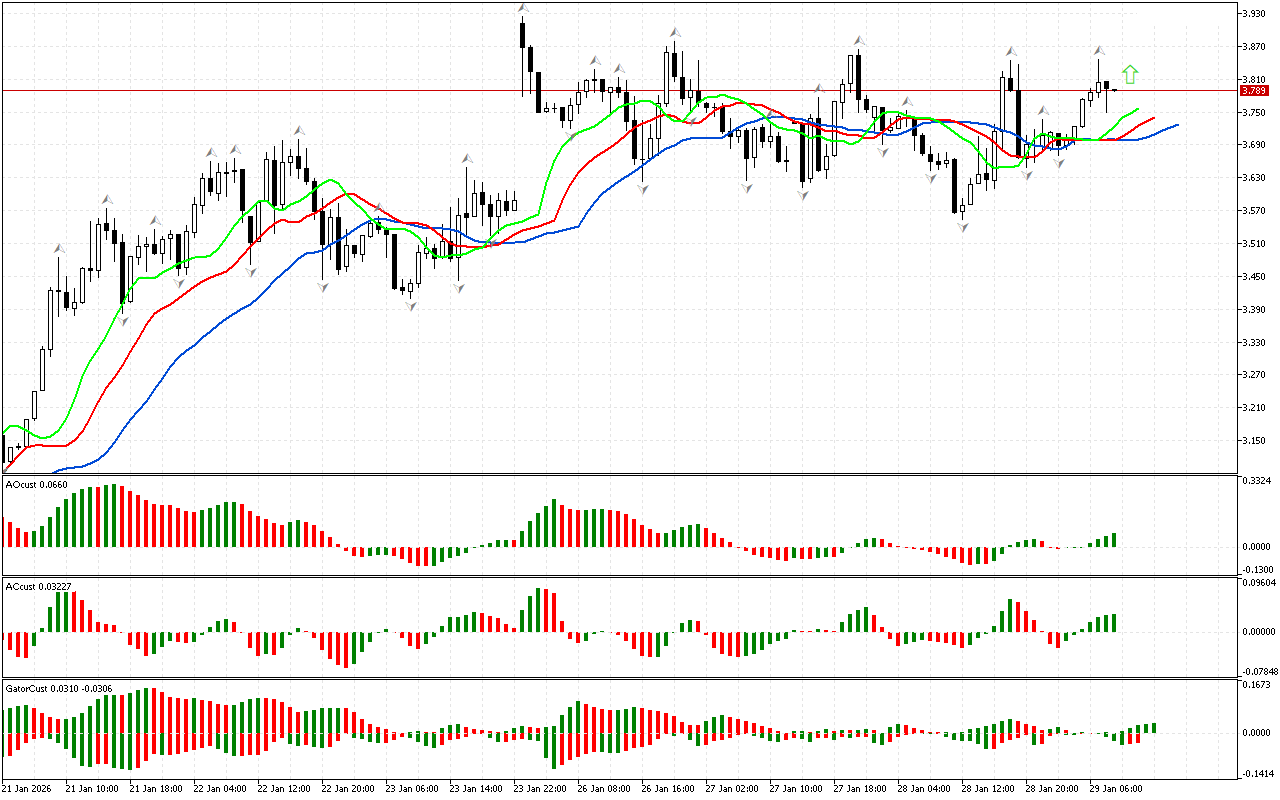Click the last green AOcust histogram bar
Screen dimensions: 1280x800
(x=1113, y=540)
